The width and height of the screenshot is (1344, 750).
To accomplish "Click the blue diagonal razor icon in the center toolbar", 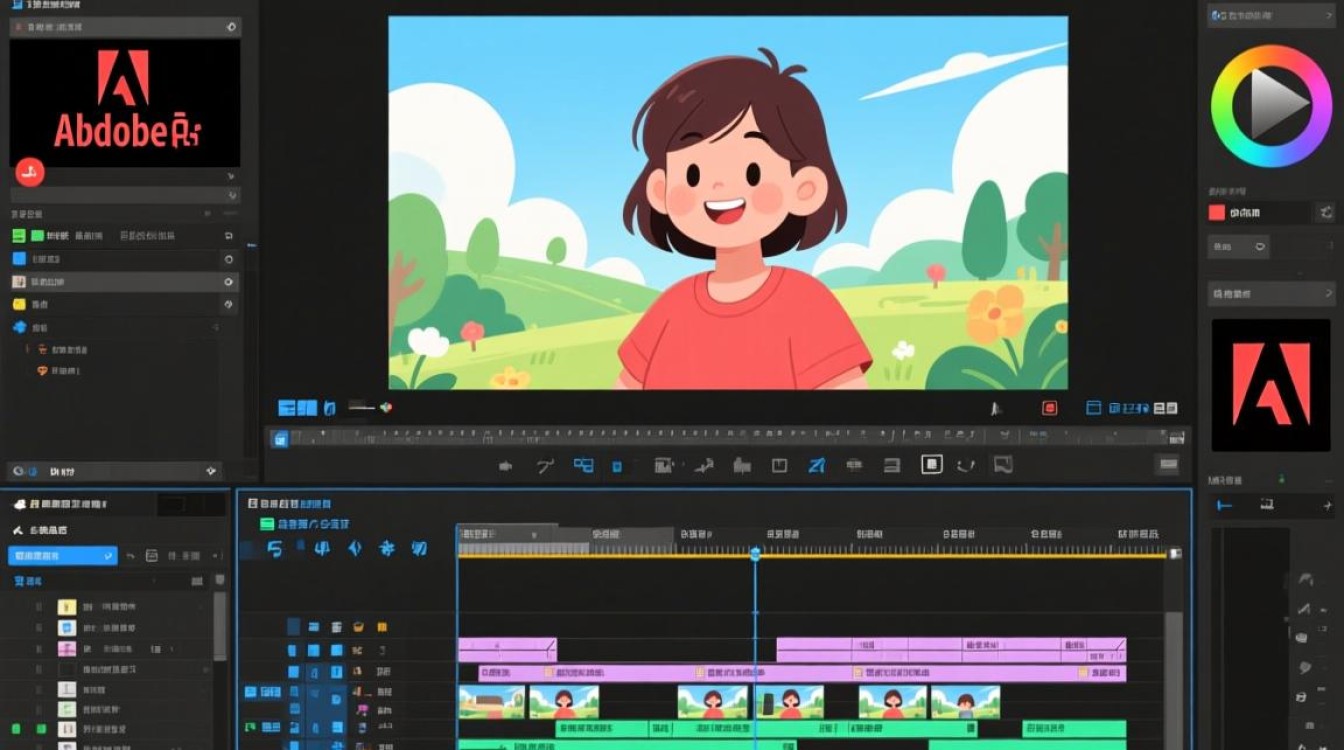I will click(x=817, y=465).
